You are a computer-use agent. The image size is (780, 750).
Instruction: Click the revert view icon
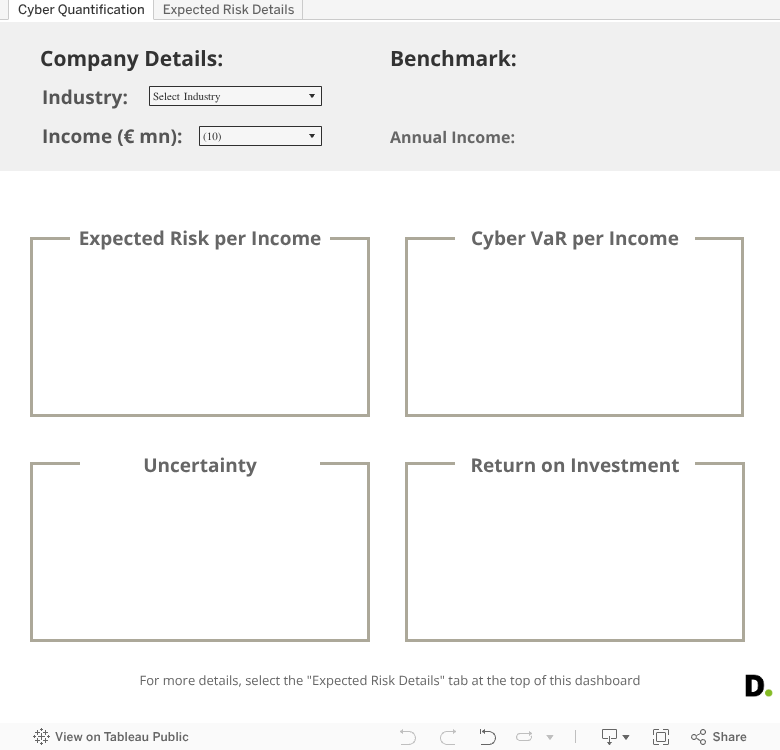click(488, 737)
